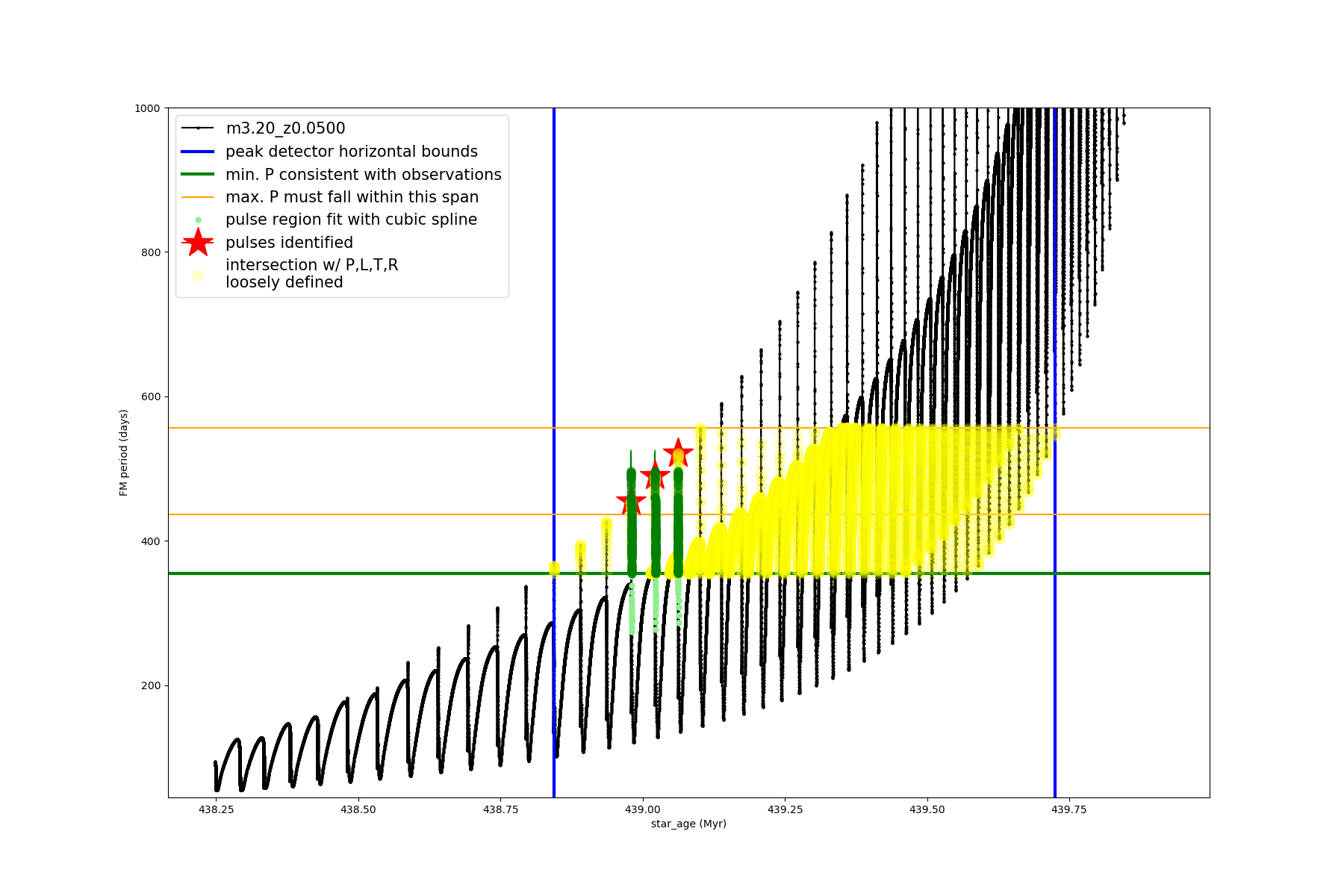Click the blue line swatch in the legend
The width and height of the screenshot is (1344, 896).
(x=198, y=152)
